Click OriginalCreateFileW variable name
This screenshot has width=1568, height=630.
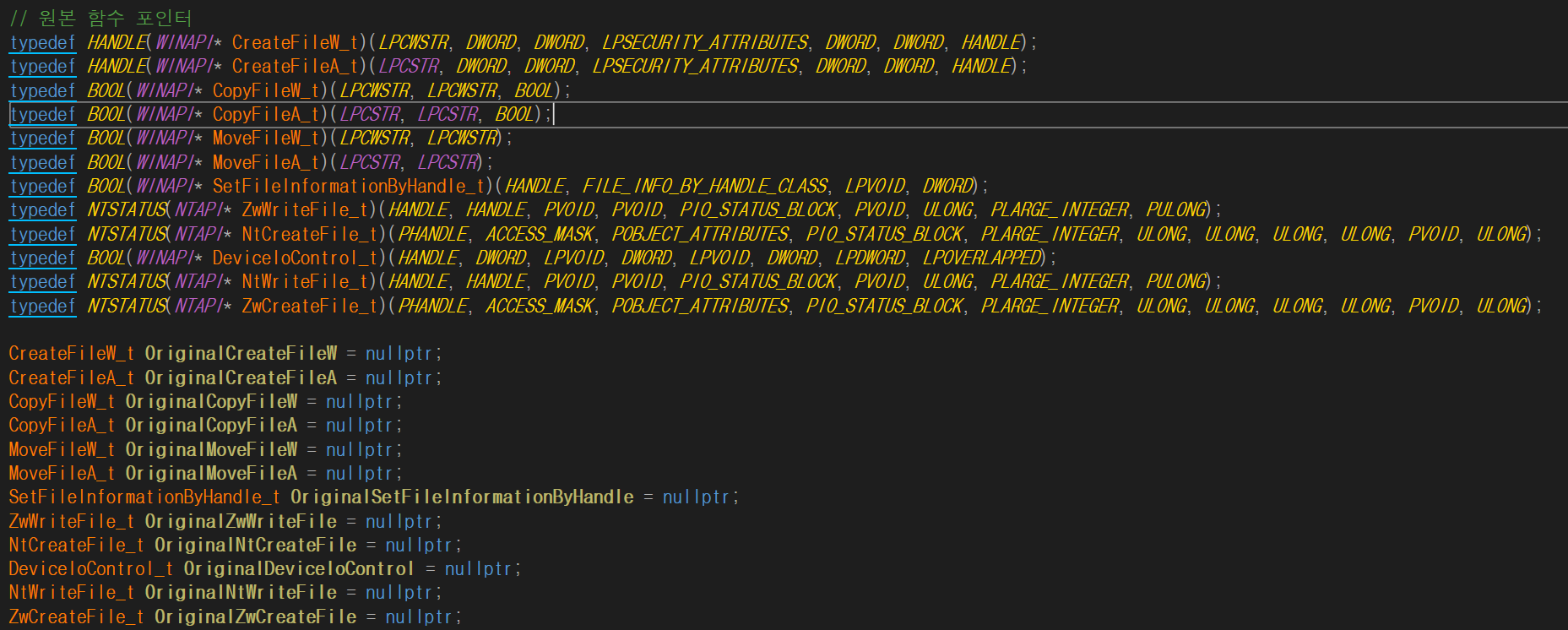[241, 353]
